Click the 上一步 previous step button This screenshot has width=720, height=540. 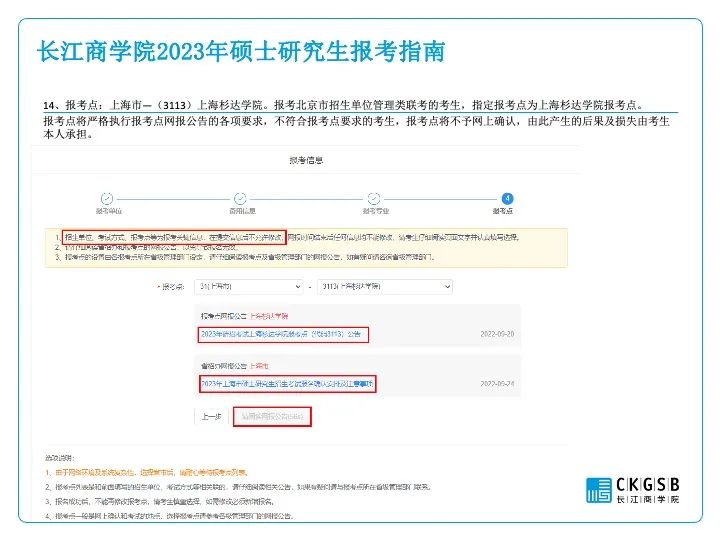point(211,416)
